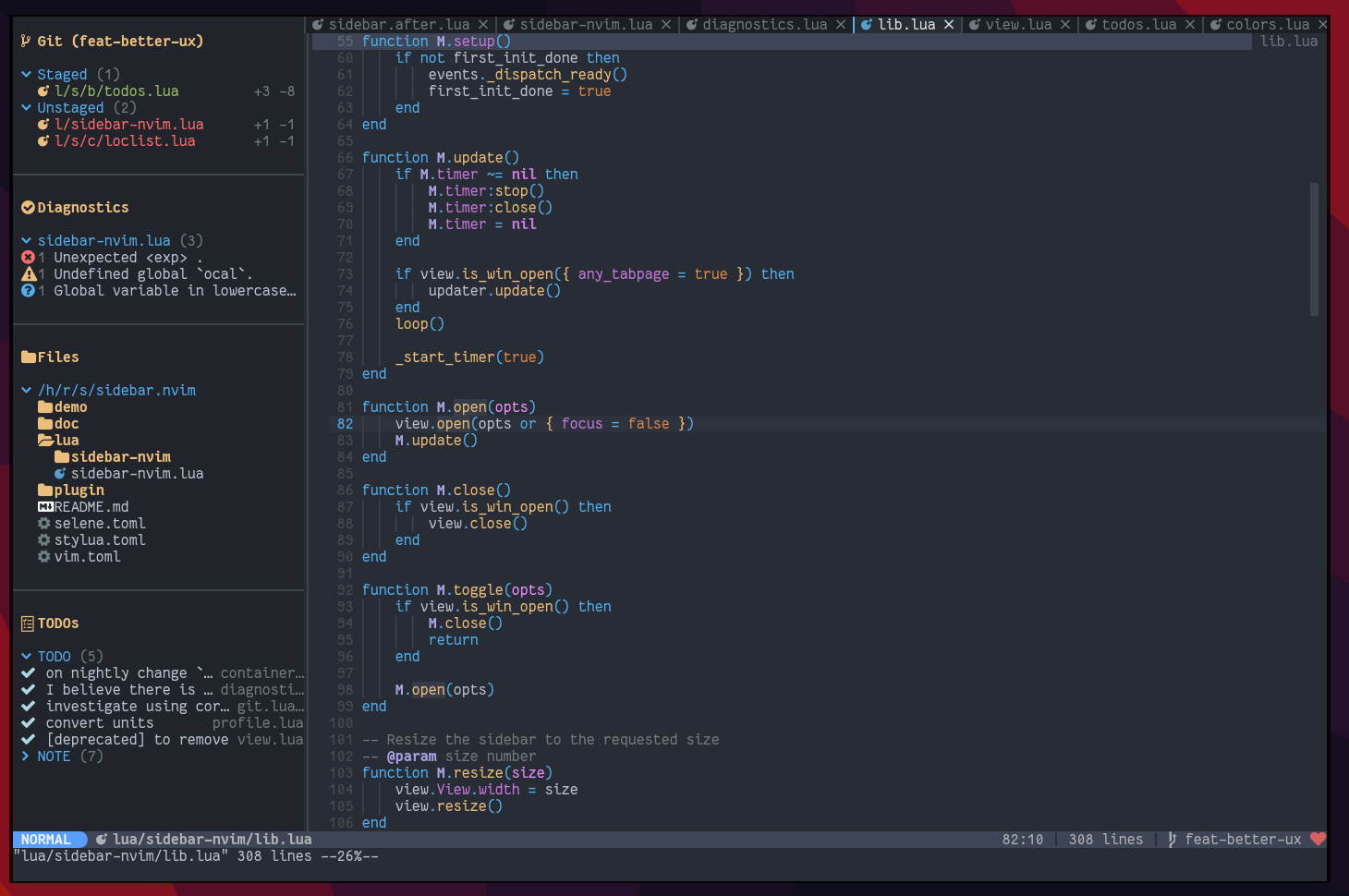Click the demo folder icon
Viewport: 1349px width, 896px height.
point(45,407)
